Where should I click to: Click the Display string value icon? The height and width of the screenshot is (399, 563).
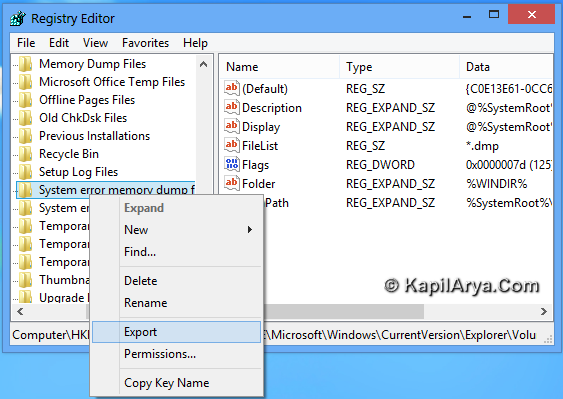click(x=232, y=126)
